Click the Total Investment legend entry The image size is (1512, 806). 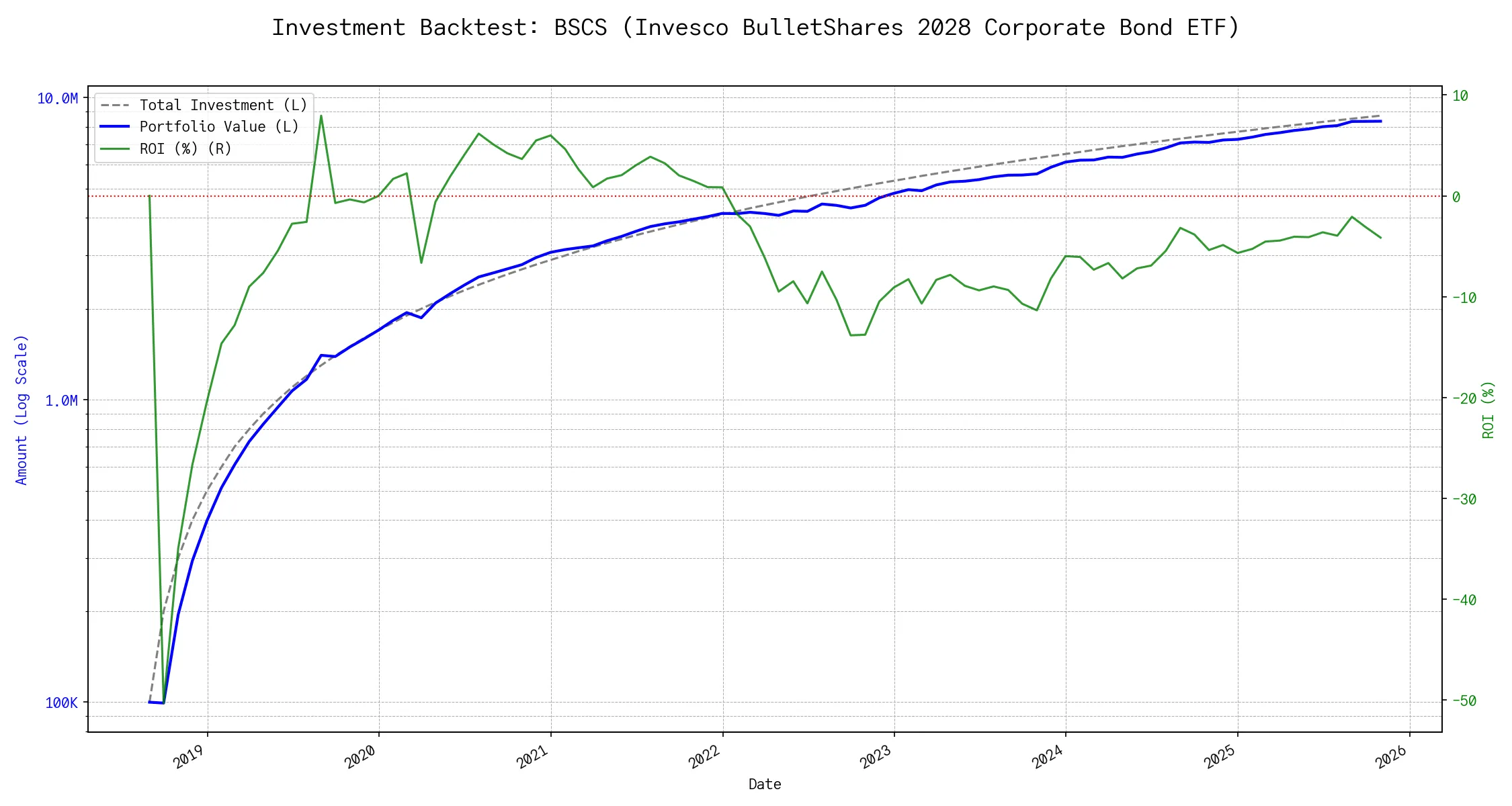pyautogui.click(x=223, y=105)
